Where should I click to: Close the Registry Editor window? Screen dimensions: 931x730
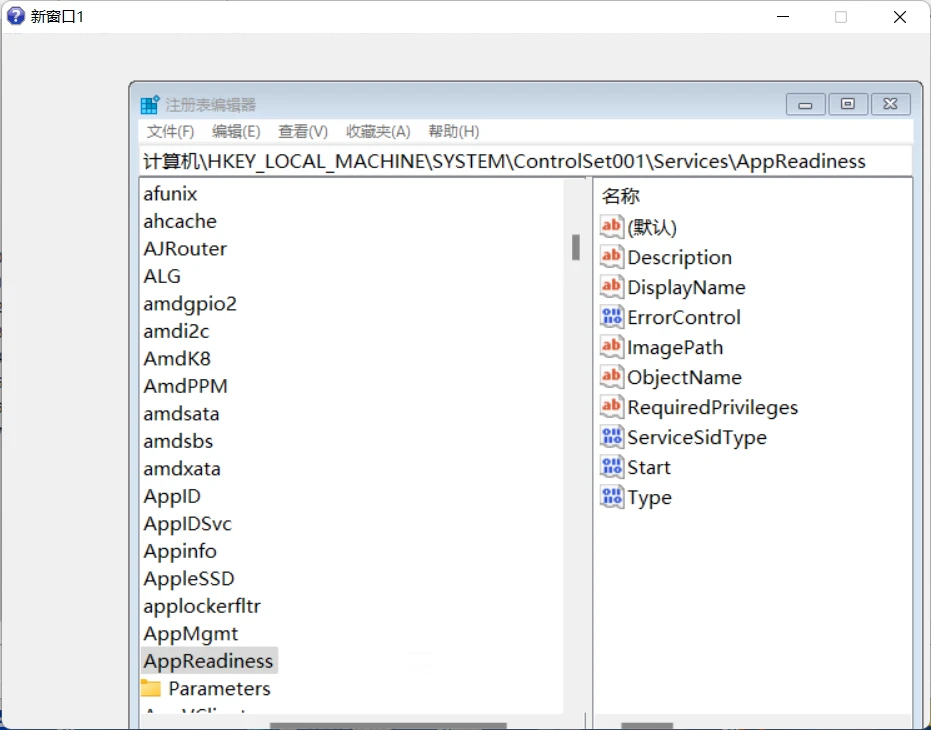pos(891,105)
